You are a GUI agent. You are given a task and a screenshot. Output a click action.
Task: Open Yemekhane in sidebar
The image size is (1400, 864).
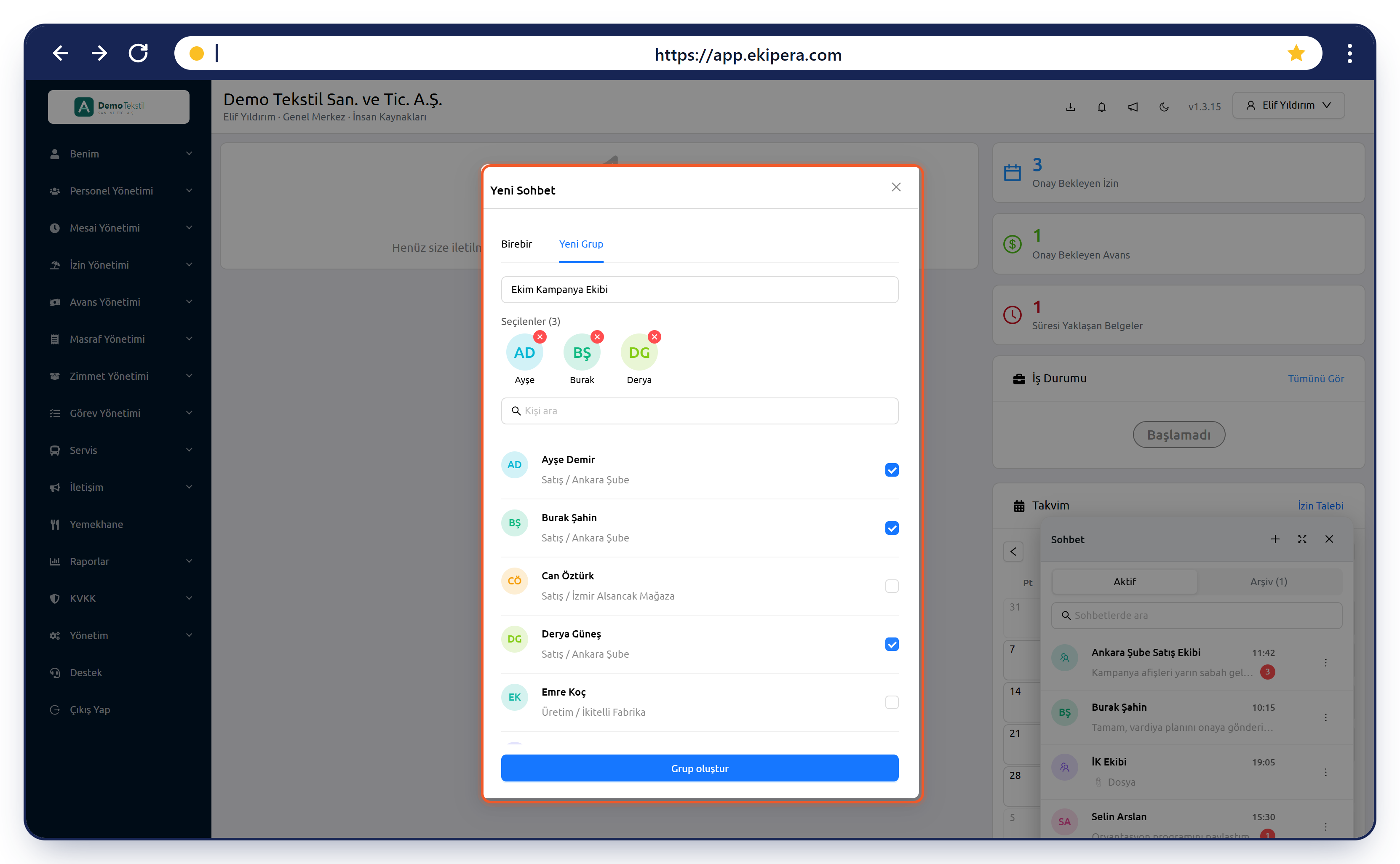click(x=119, y=525)
